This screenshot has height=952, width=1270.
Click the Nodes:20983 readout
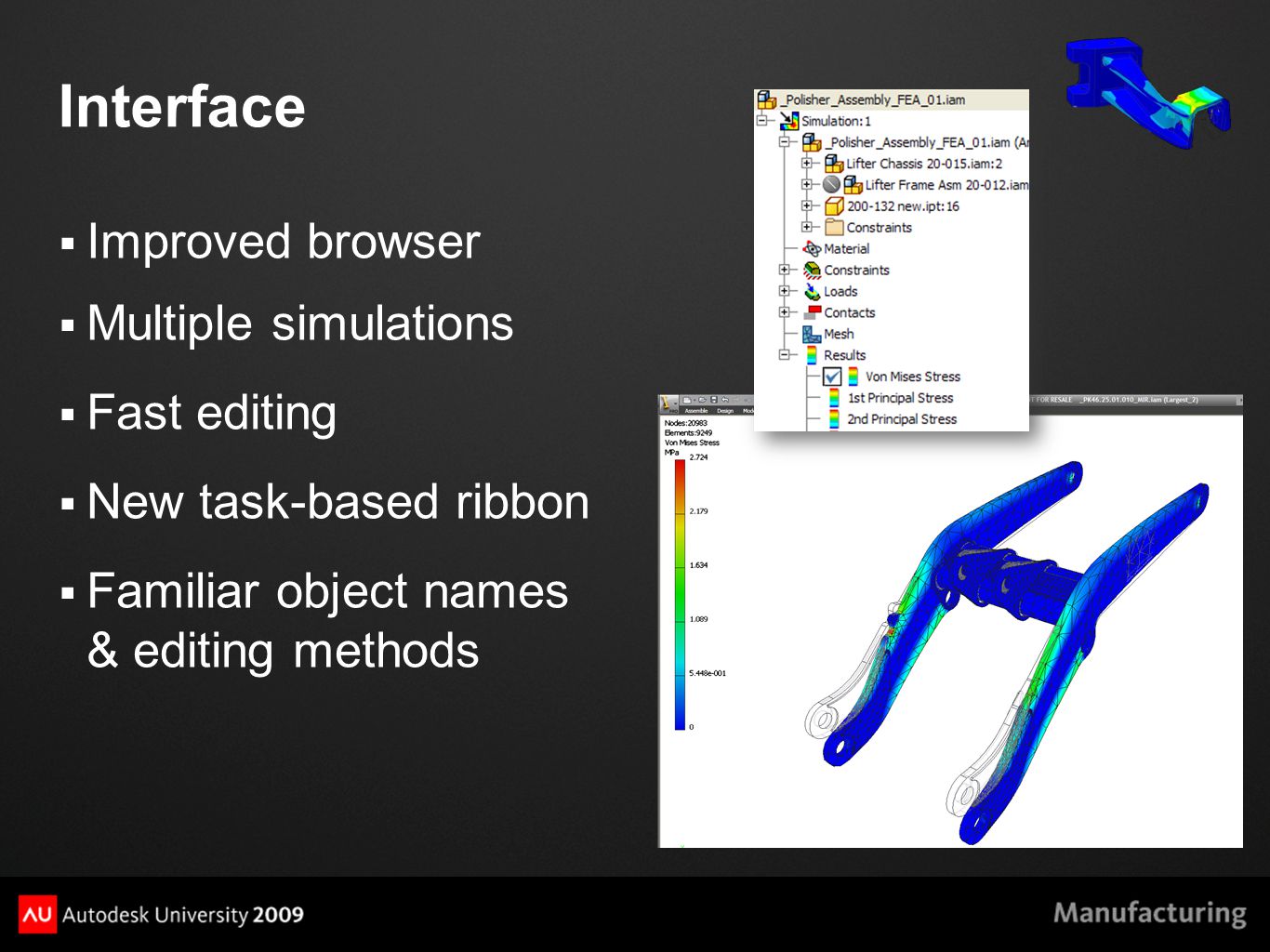click(686, 423)
